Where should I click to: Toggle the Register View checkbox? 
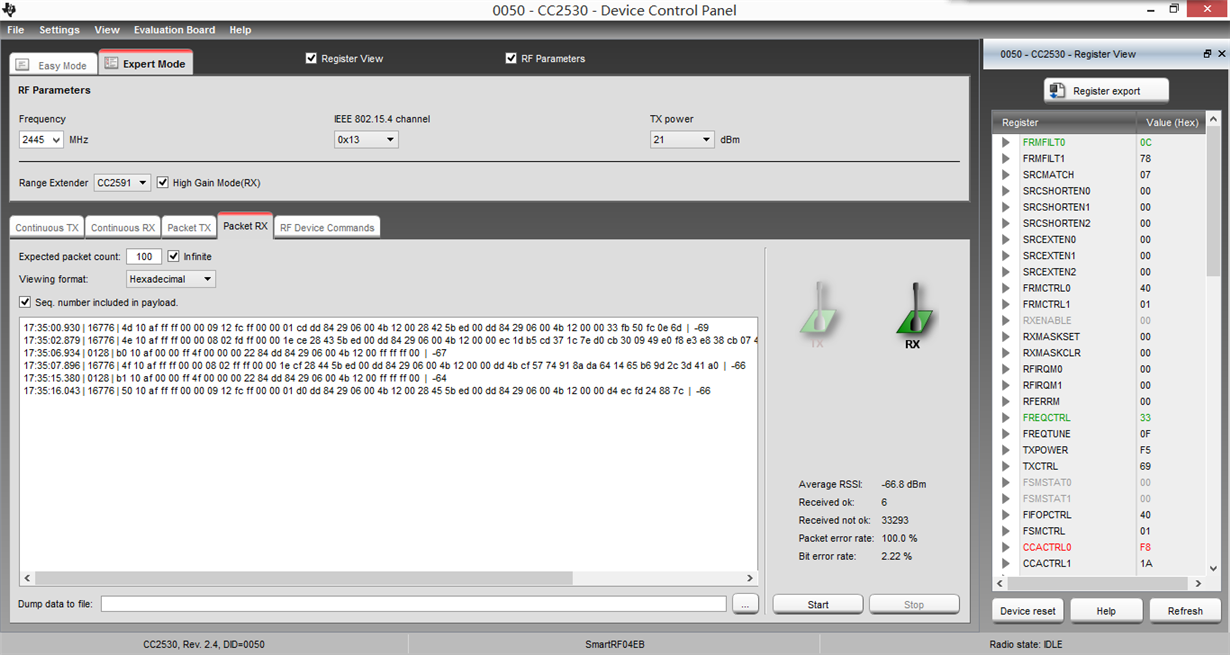coord(311,58)
